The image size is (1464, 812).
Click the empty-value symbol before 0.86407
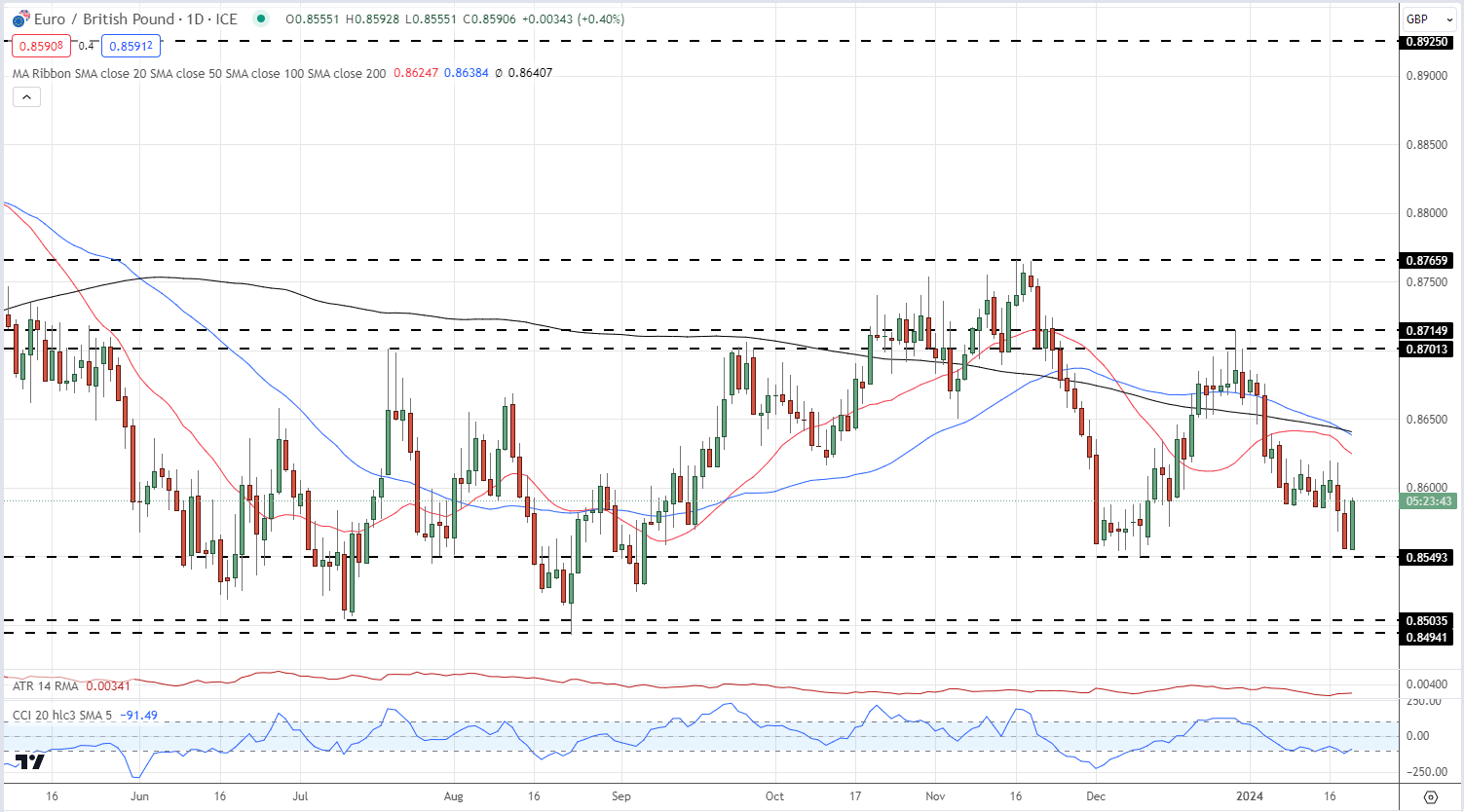pos(499,73)
